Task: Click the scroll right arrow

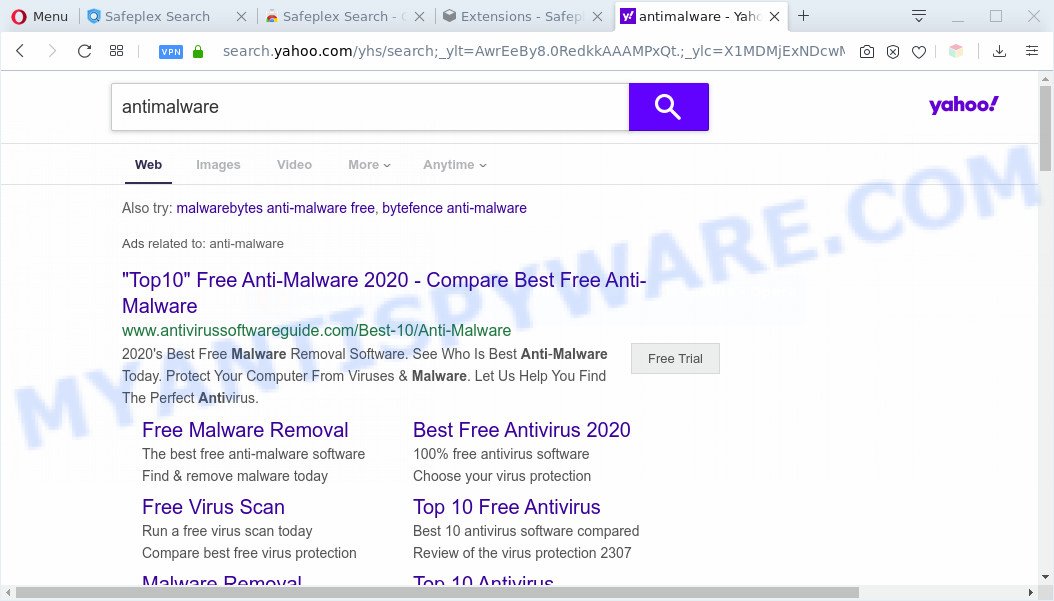Action: [1031, 593]
